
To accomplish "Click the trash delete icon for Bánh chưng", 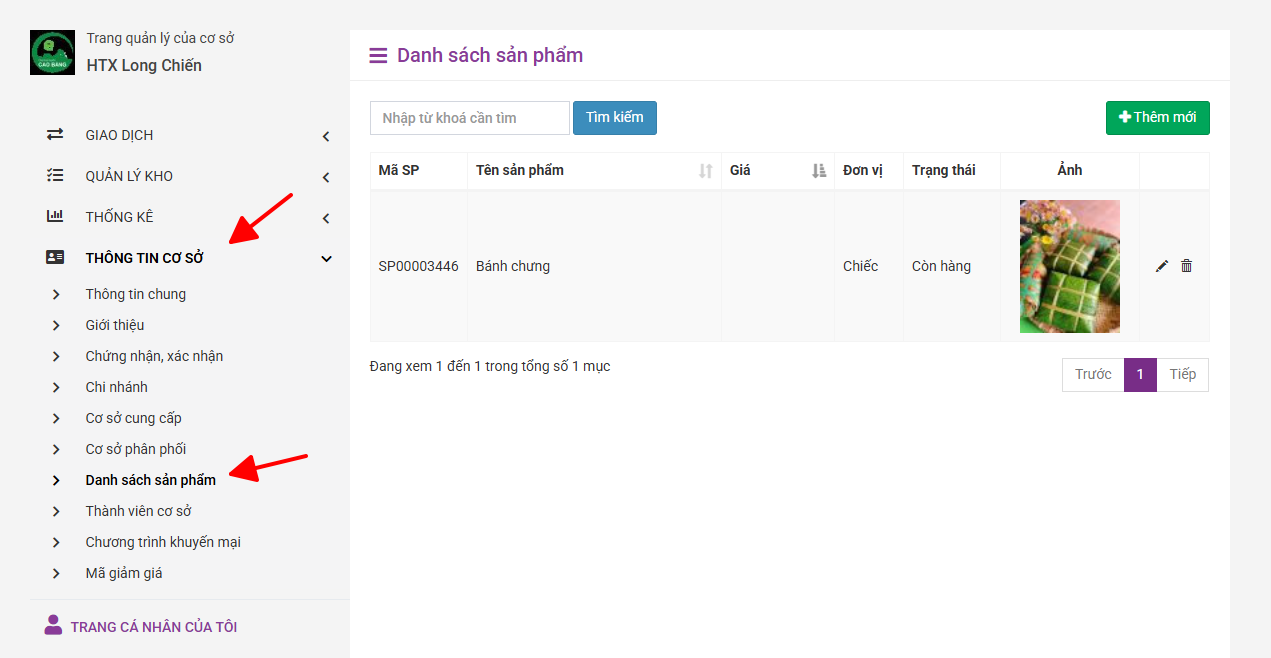I will pyautogui.click(x=1187, y=266).
